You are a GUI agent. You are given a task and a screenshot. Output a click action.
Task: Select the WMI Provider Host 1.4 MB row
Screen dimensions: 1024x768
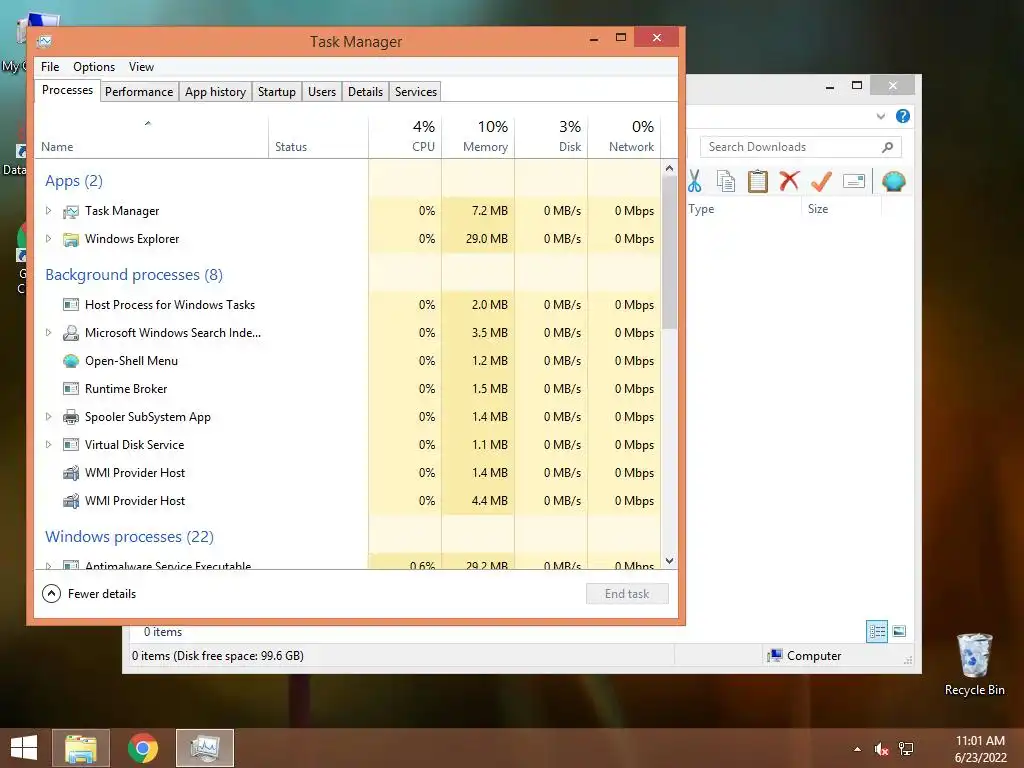(347, 473)
